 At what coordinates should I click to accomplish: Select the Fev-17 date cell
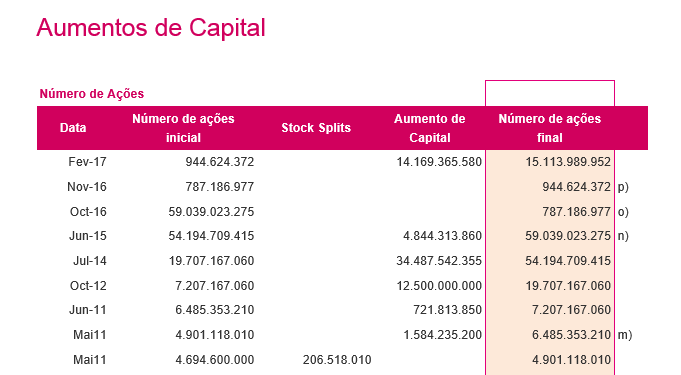pos(87,162)
